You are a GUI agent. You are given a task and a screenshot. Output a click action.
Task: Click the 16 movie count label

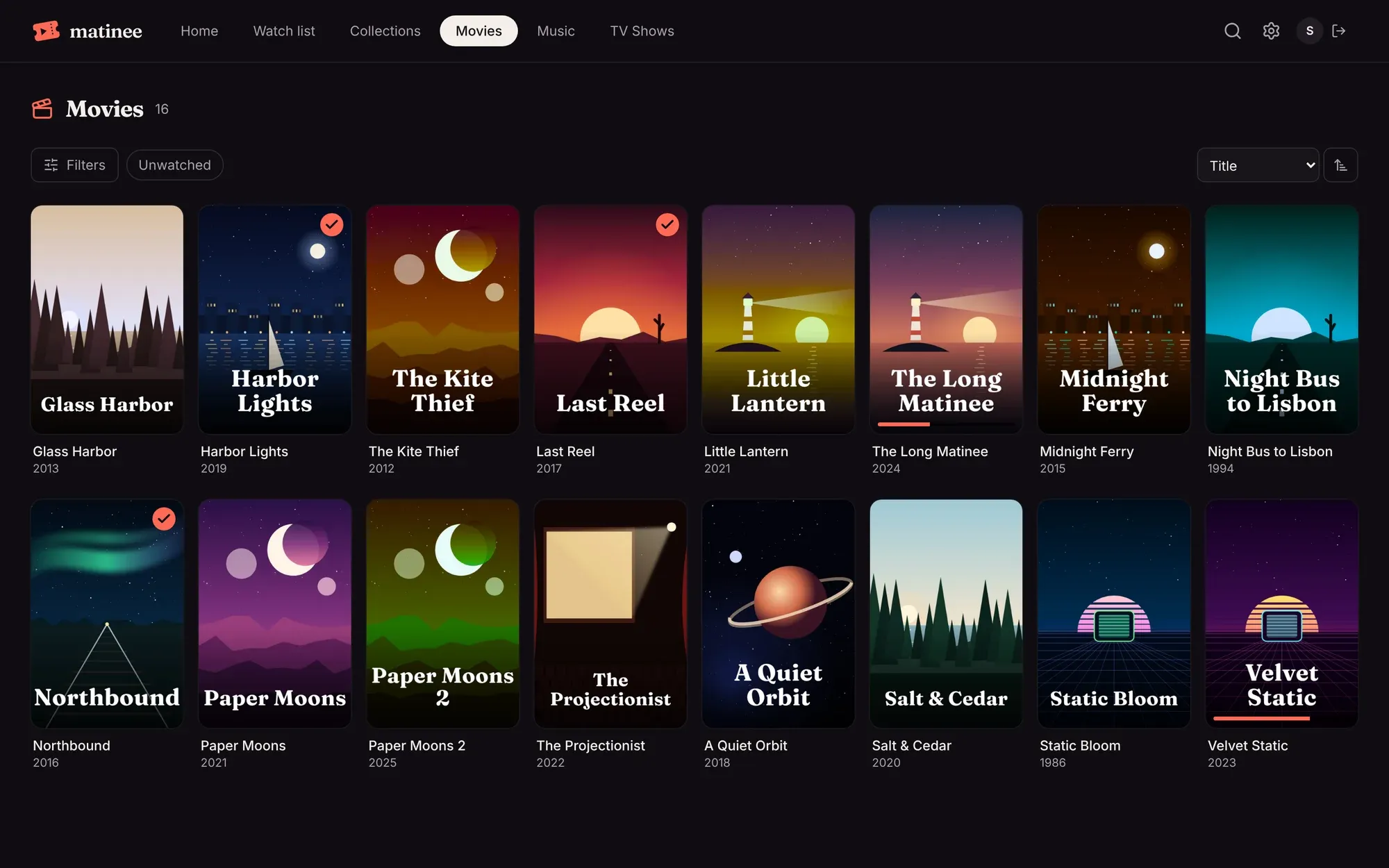click(x=162, y=109)
